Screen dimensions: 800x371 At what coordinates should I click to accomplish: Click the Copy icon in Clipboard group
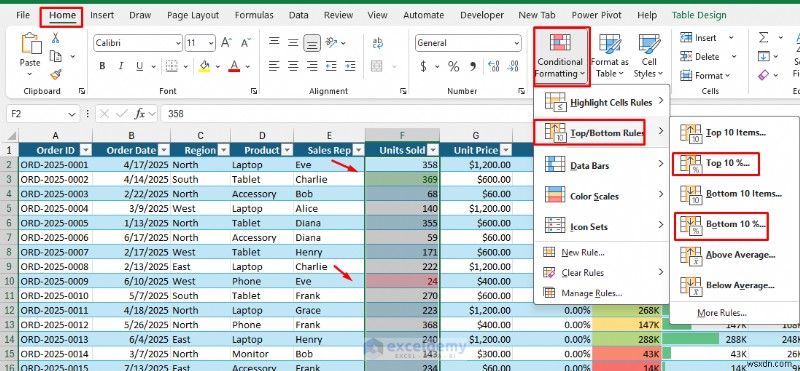pos(56,56)
